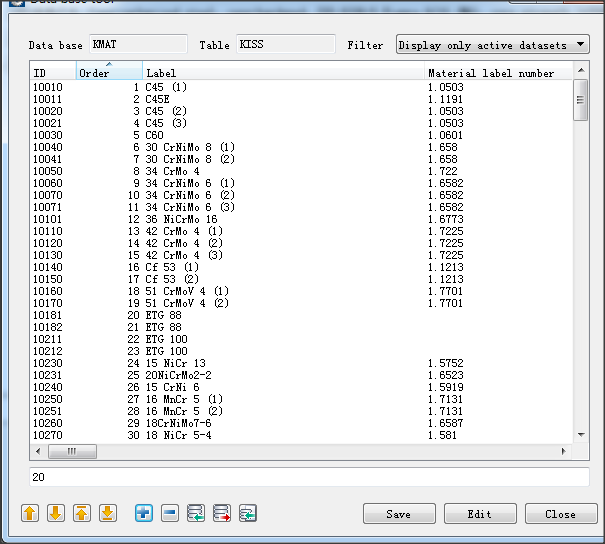Click material number 1.0601
605x544 pixels.
pyautogui.click(x=445, y=135)
